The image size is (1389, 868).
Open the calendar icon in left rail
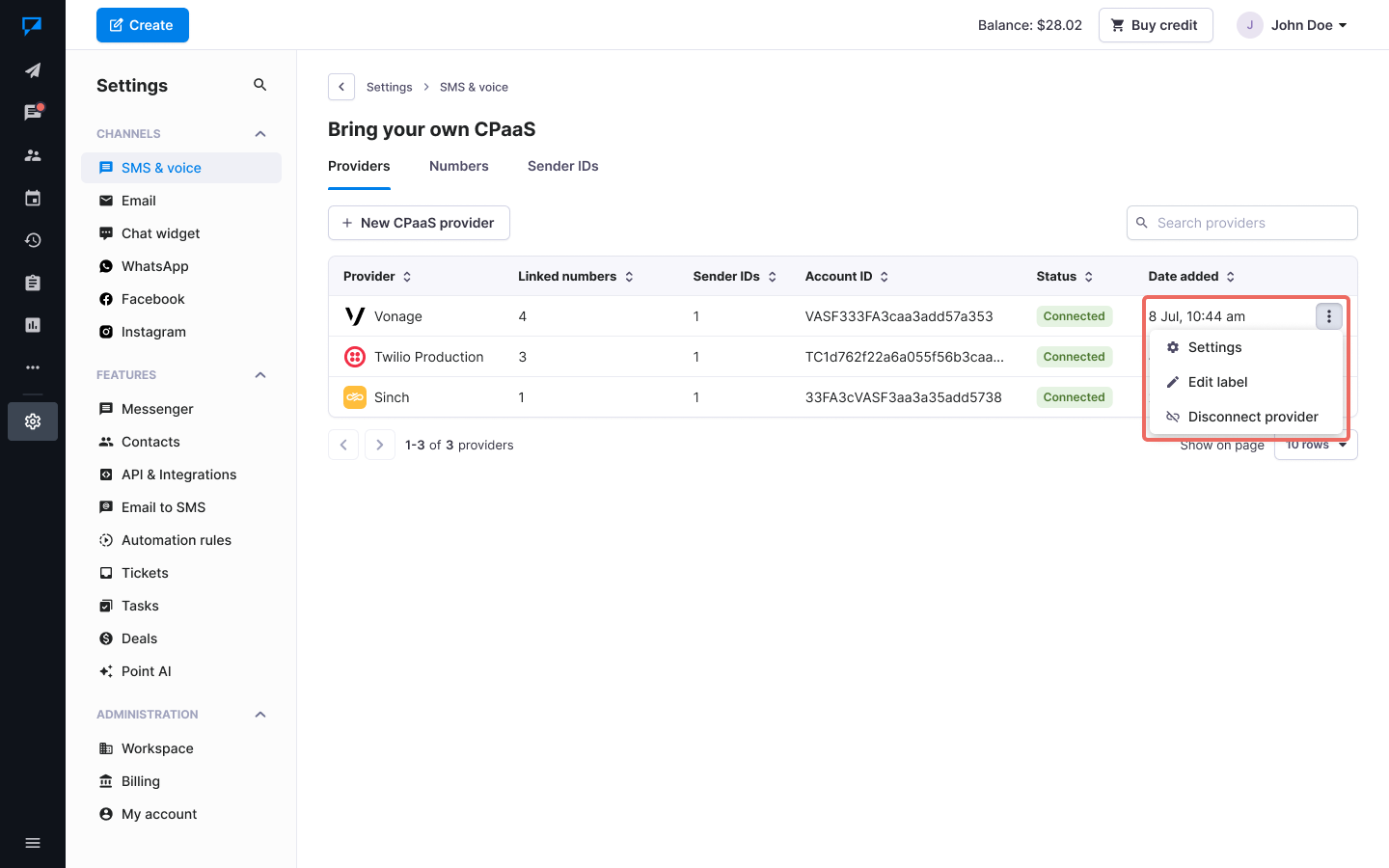coord(33,198)
